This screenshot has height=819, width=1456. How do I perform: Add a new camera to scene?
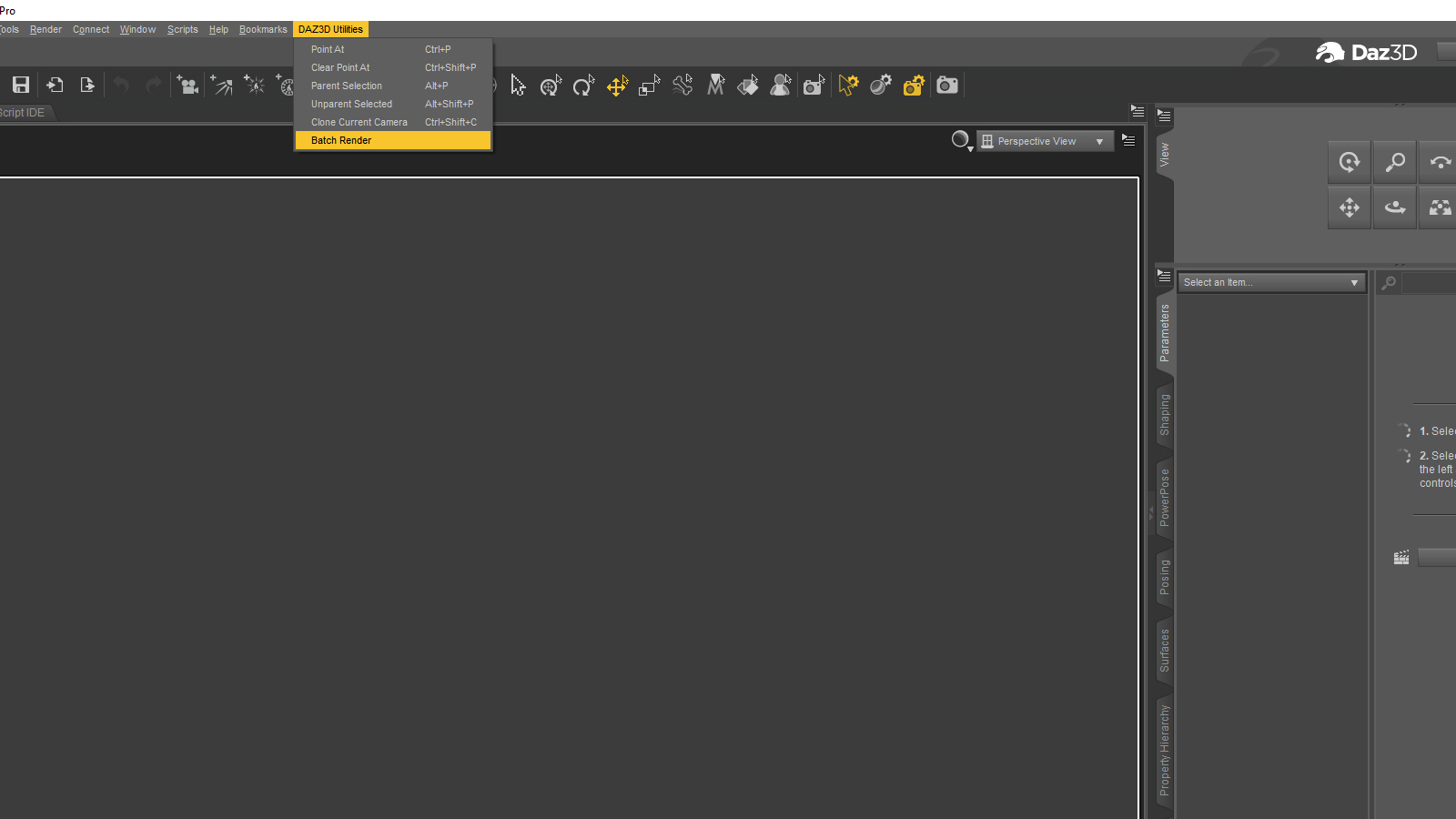[187, 86]
